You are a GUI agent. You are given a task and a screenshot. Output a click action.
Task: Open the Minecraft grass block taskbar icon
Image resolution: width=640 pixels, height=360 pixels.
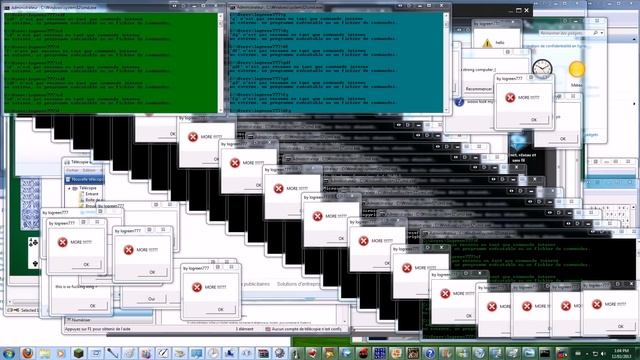coord(78,353)
